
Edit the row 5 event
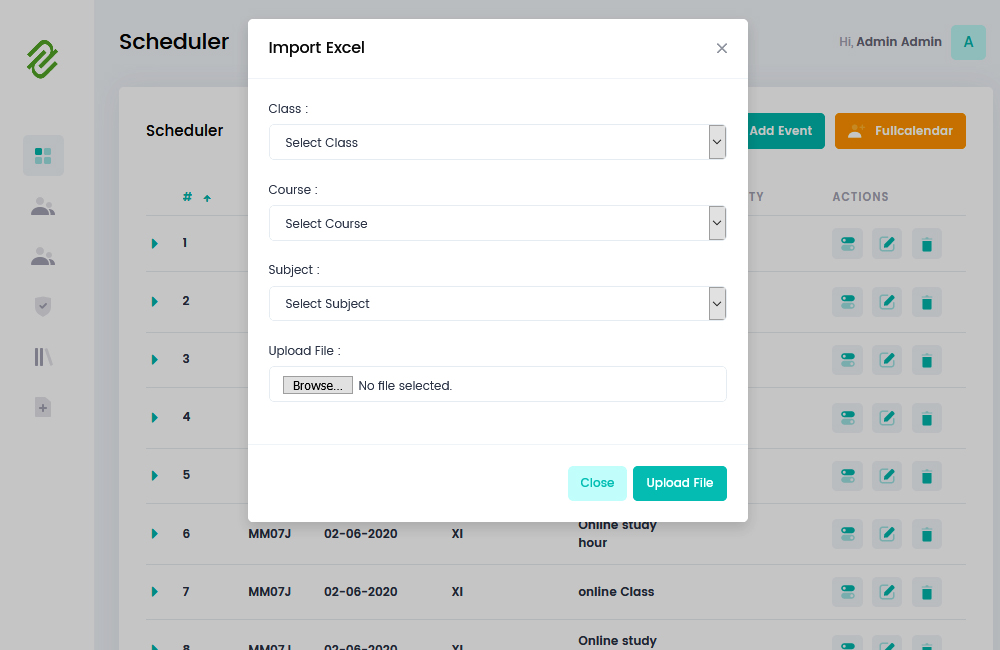[x=887, y=476]
